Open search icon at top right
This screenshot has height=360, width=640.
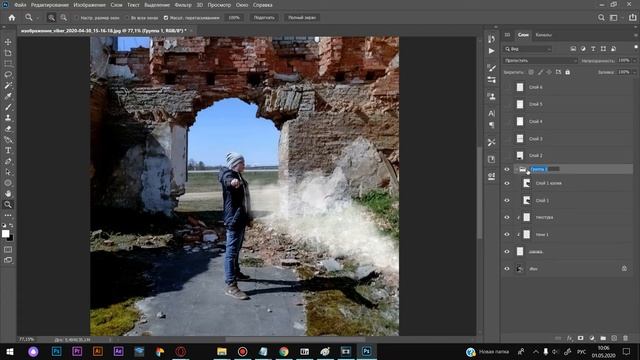tap(601, 18)
